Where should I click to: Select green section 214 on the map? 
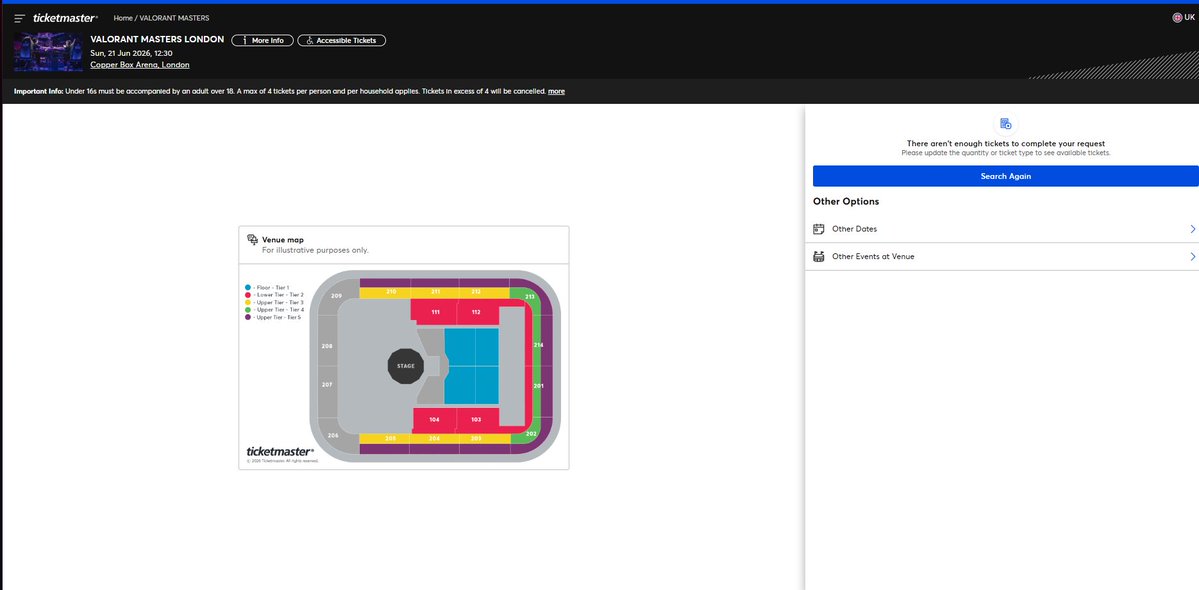coord(538,345)
